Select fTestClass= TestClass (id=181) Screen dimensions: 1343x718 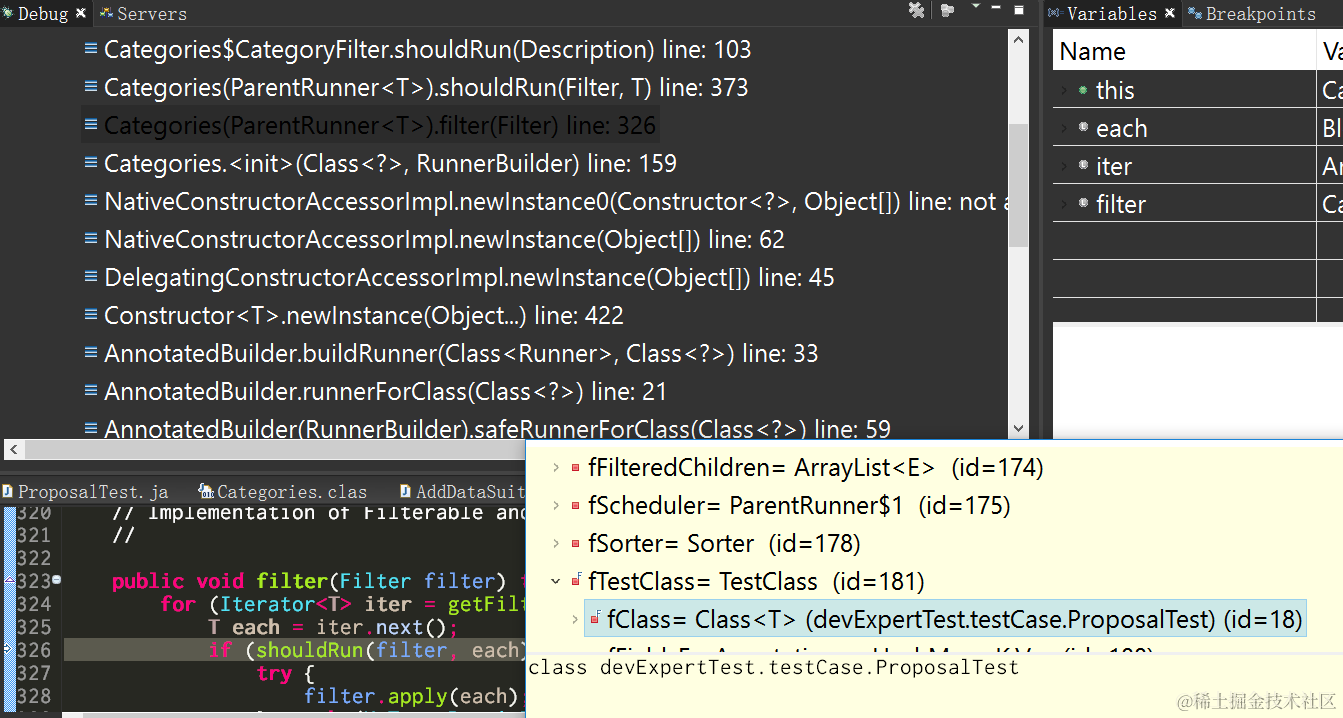tap(756, 582)
